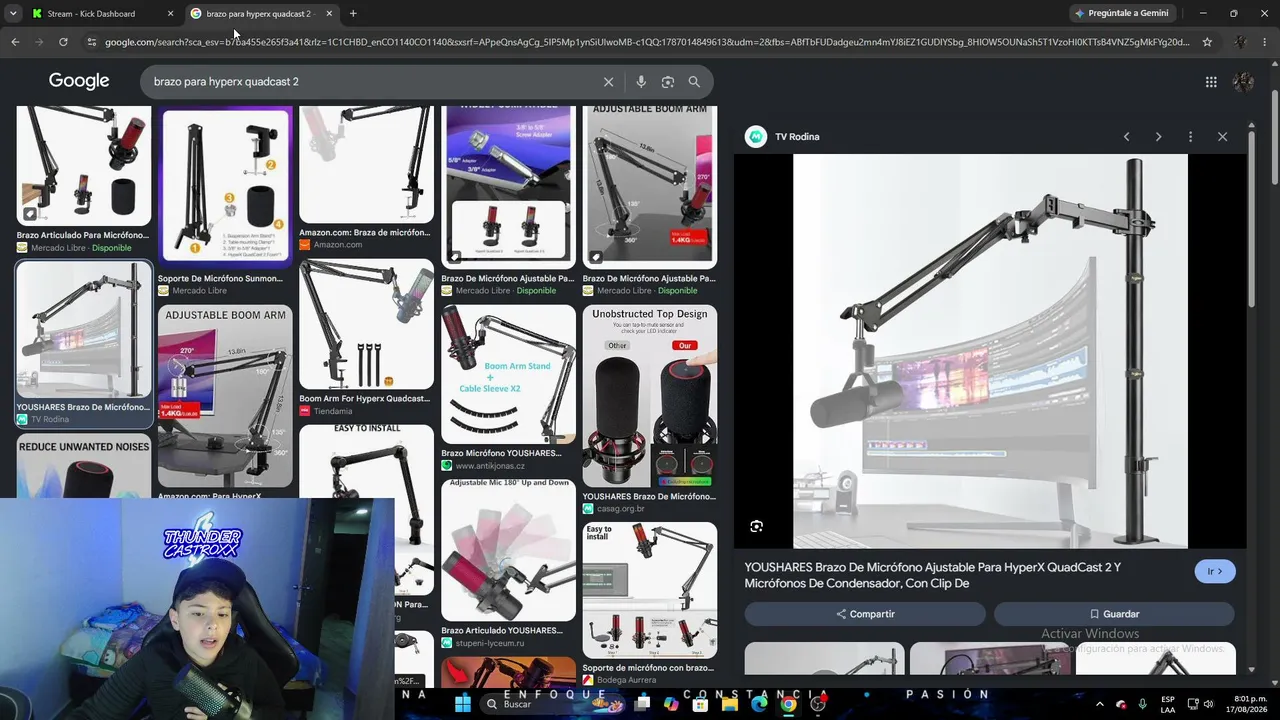
Task: Select the brazo para hyperx quadcast 2 tab
Action: [258, 14]
